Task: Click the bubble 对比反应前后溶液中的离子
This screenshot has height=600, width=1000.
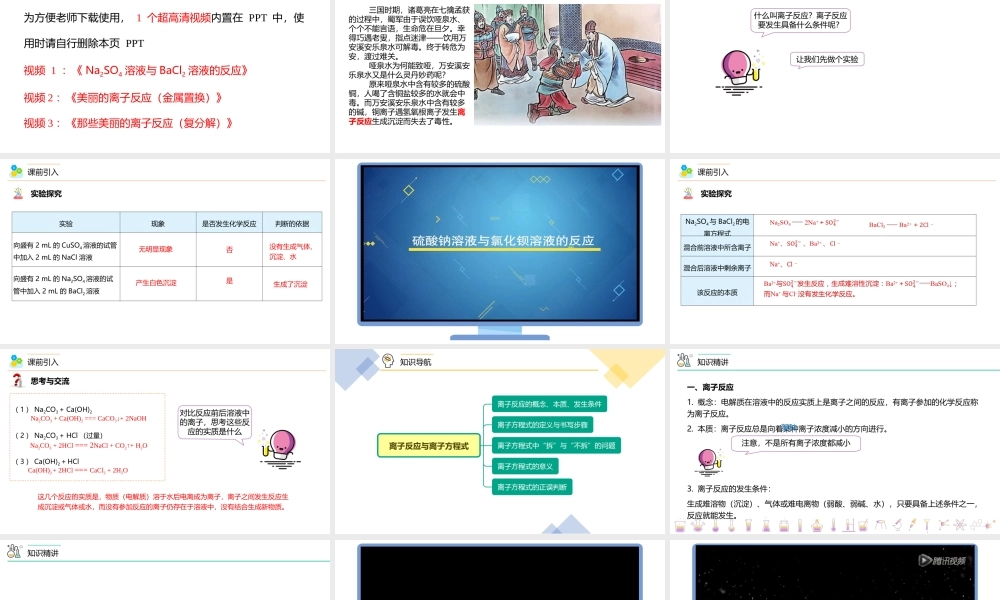Action: point(214,422)
